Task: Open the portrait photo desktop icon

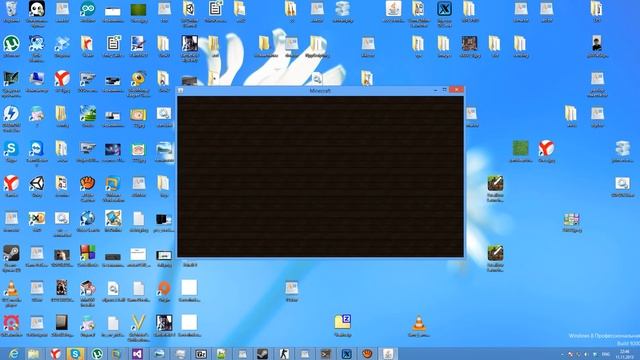Action: 597,44
